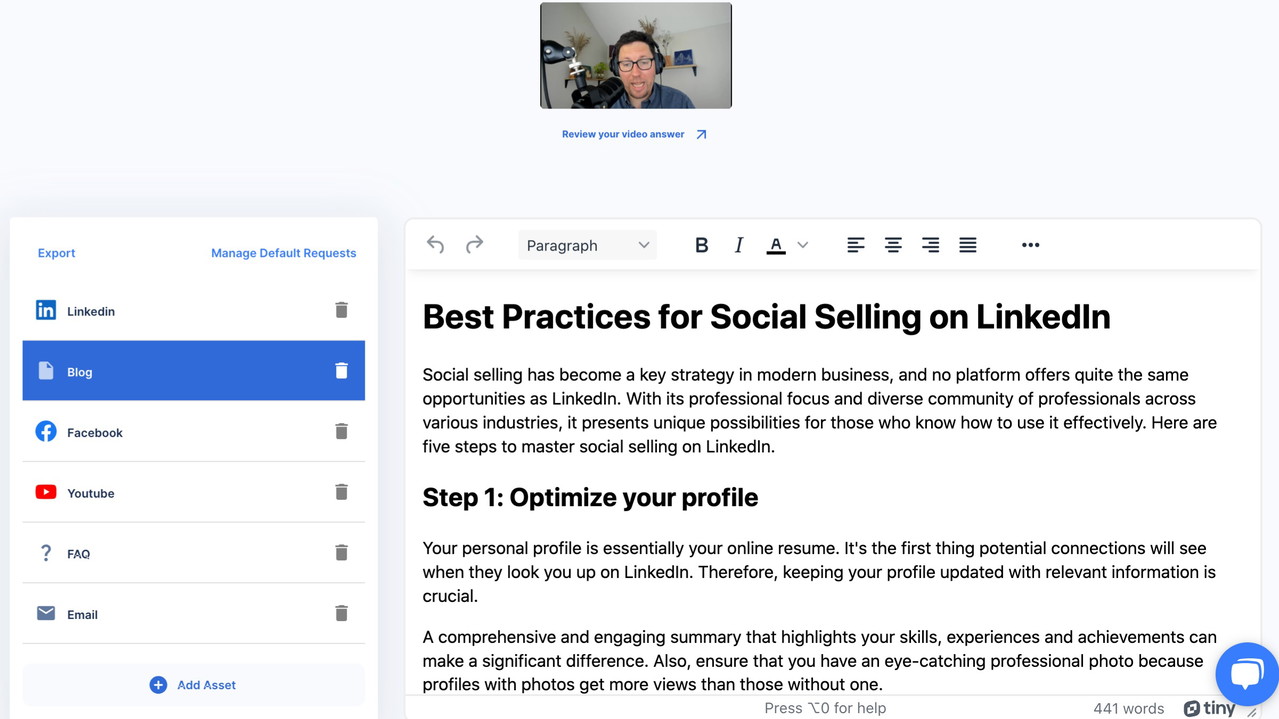Expand more toolbar options (three dots)

coord(1030,245)
